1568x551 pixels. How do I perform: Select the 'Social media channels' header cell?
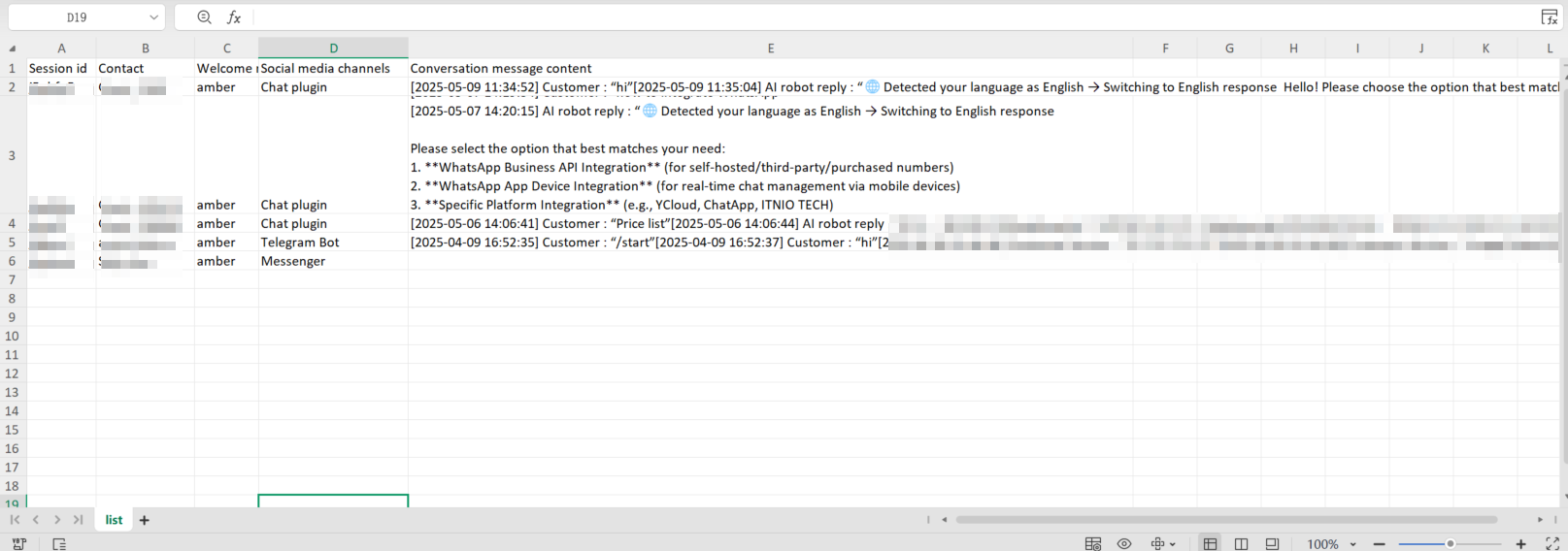[x=333, y=68]
